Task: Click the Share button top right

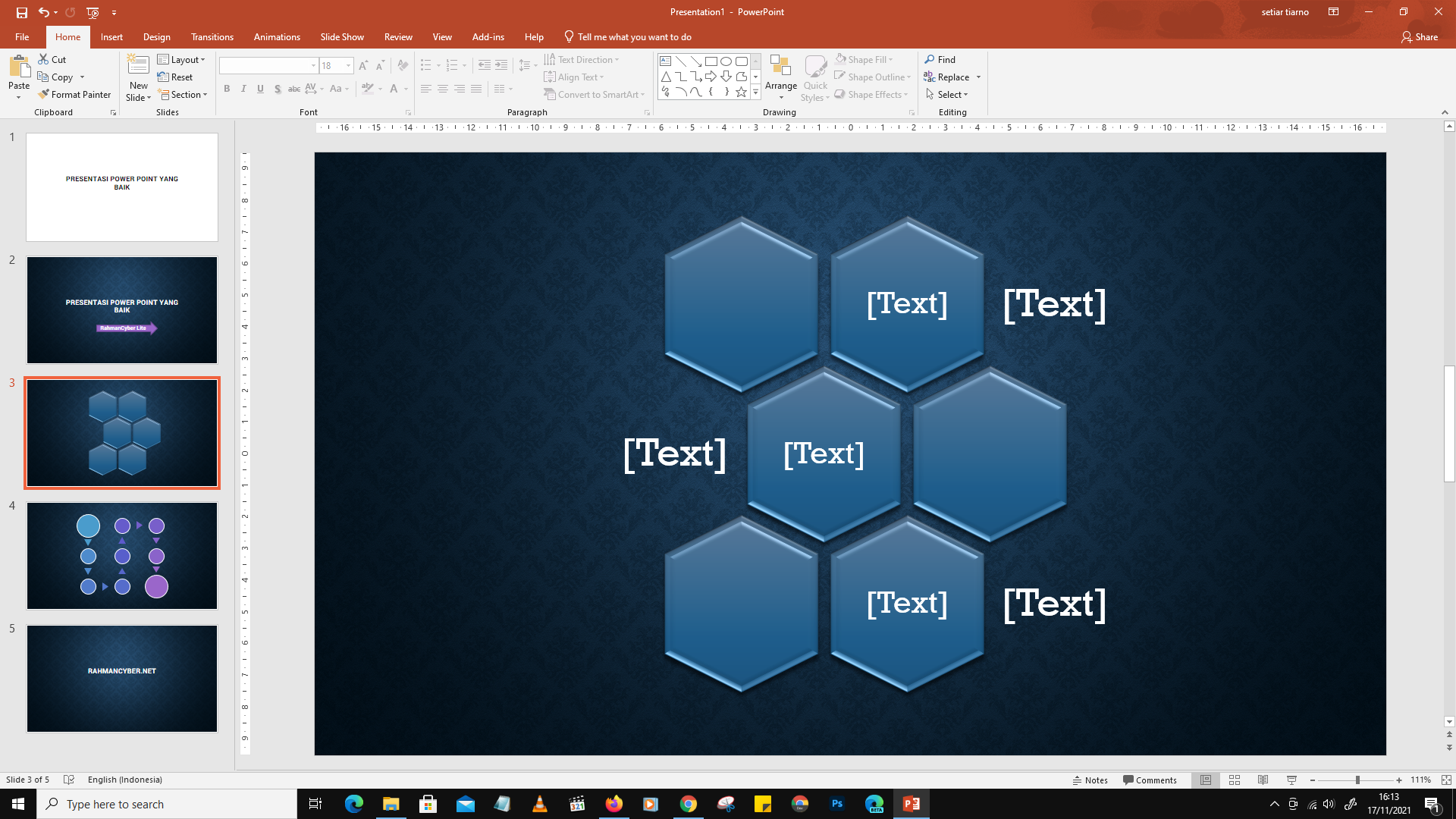Action: pyautogui.click(x=1421, y=36)
